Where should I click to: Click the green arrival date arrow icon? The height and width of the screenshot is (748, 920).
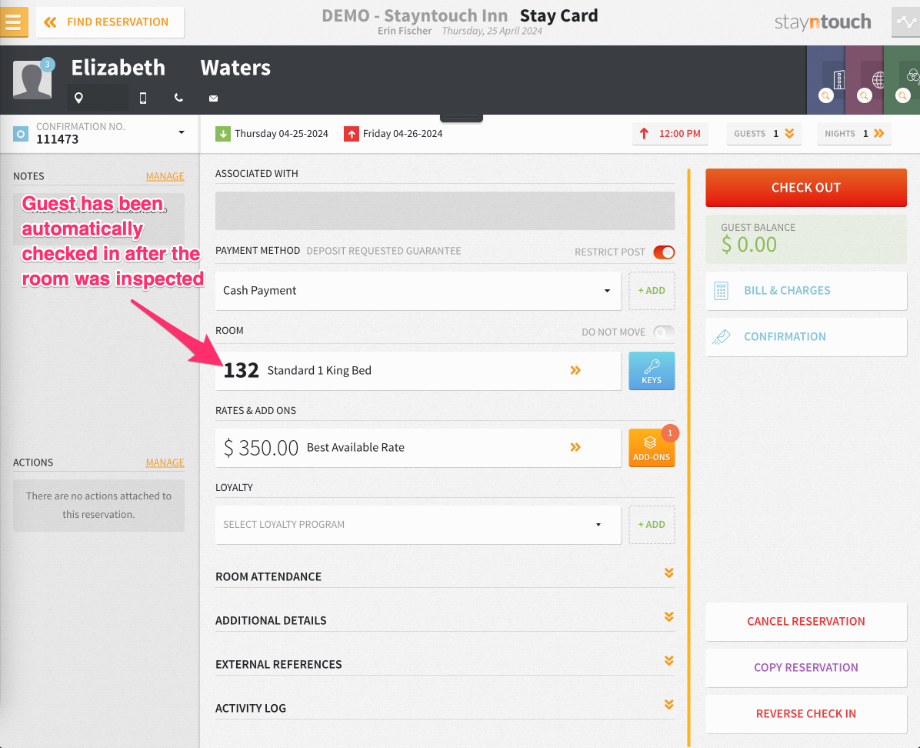(x=222, y=134)
